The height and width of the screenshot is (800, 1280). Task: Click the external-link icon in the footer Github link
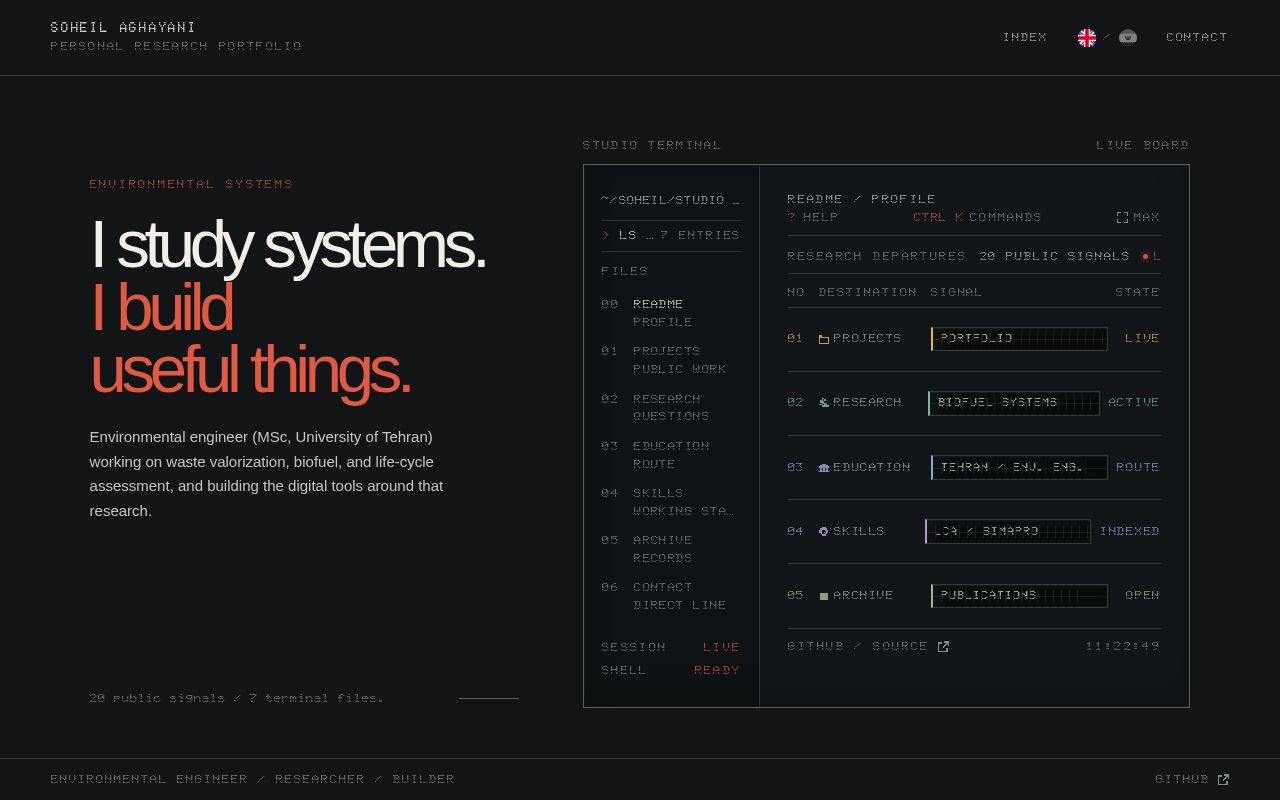1223,779
